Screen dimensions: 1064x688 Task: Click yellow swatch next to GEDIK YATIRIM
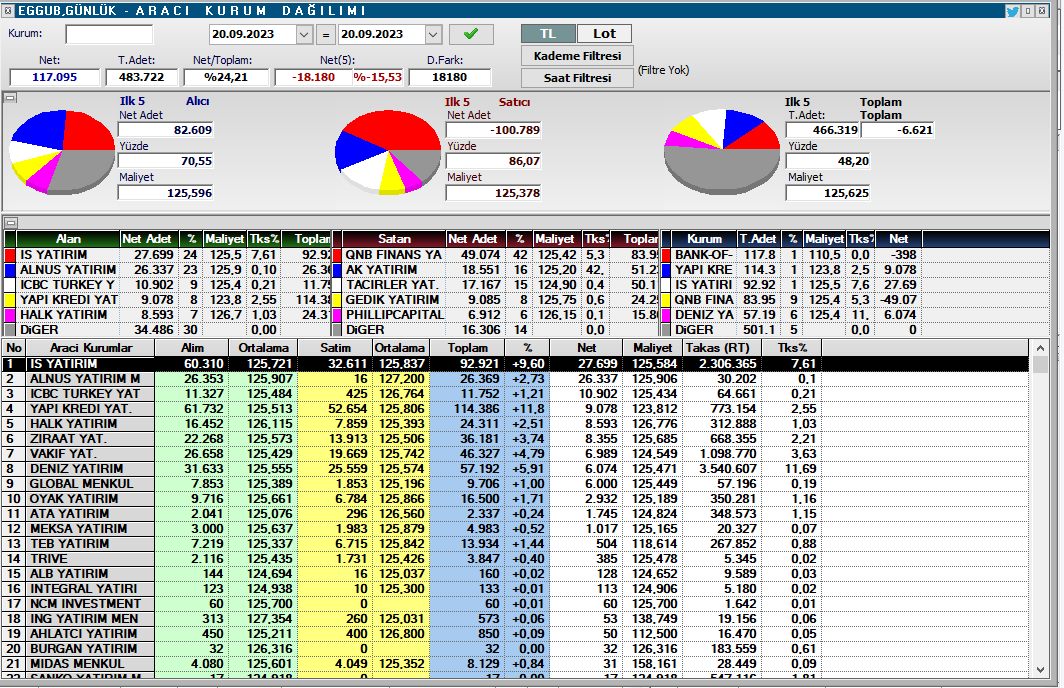337,300
